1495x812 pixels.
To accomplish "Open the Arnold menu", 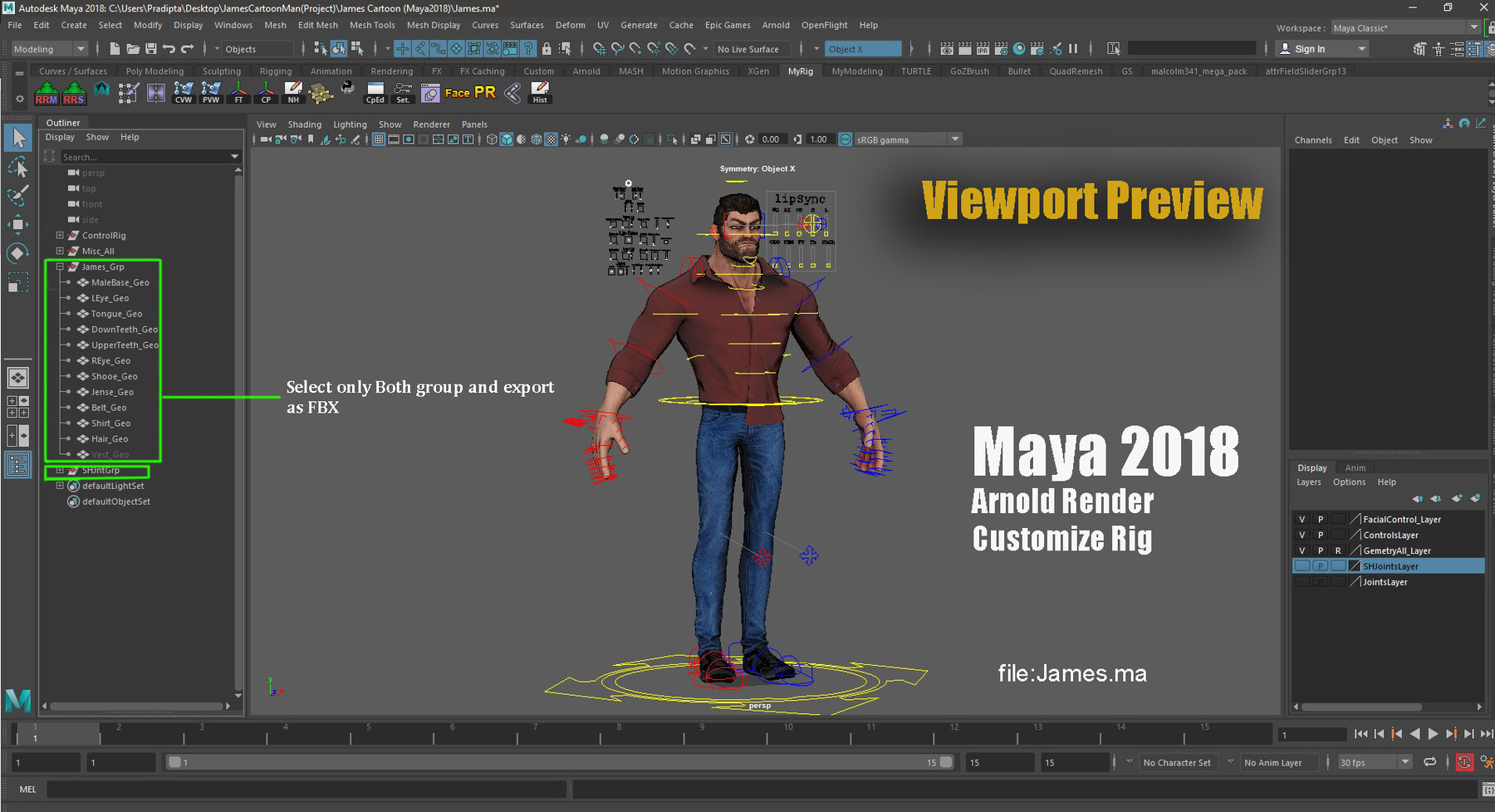I will tap(776, 25).
